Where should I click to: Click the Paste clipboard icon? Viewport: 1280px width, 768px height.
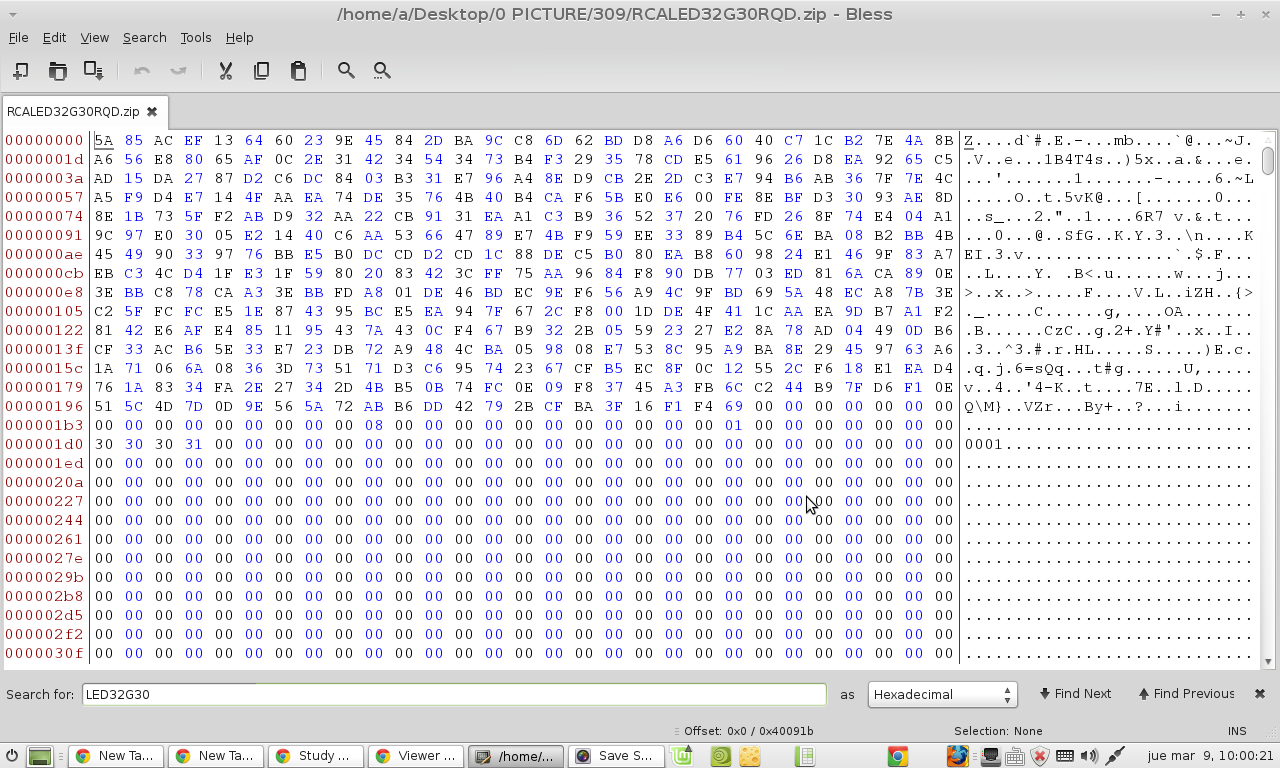pyautogui.click(x=298, y=70)
